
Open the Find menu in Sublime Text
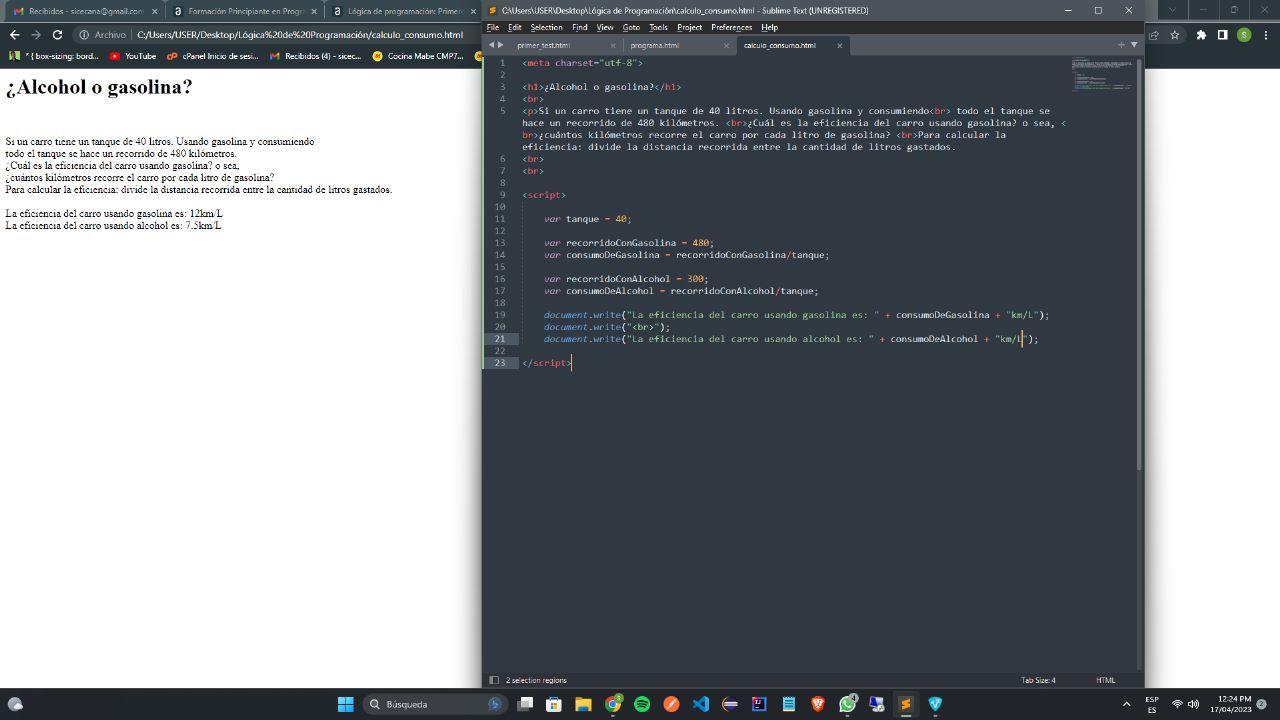click(x=579, y=27)
